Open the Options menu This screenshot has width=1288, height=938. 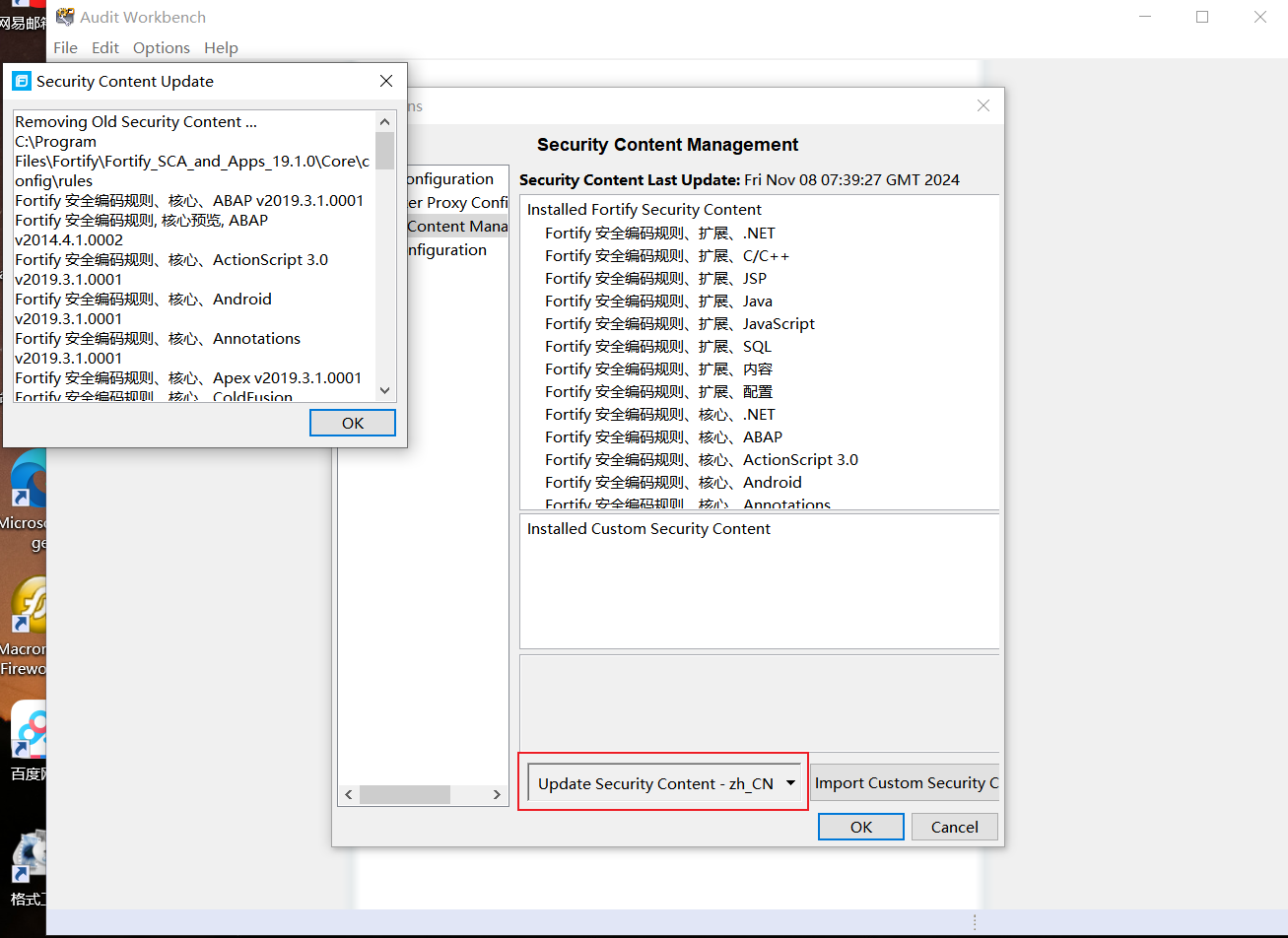162,47
